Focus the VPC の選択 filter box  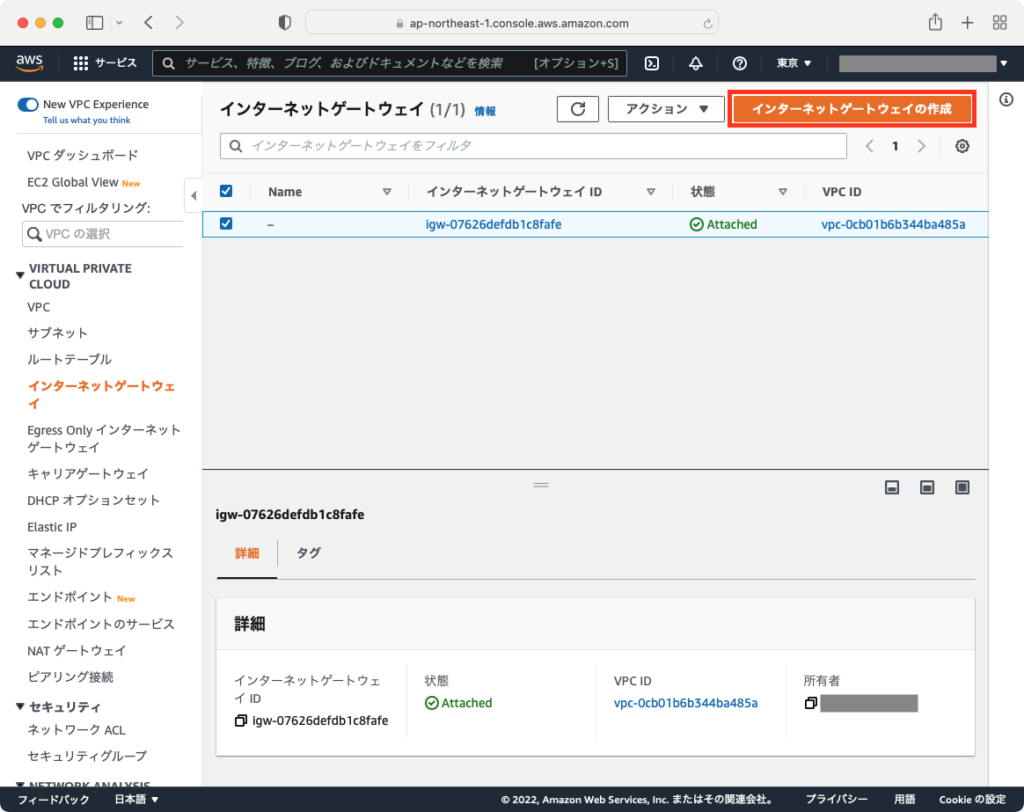103,234
